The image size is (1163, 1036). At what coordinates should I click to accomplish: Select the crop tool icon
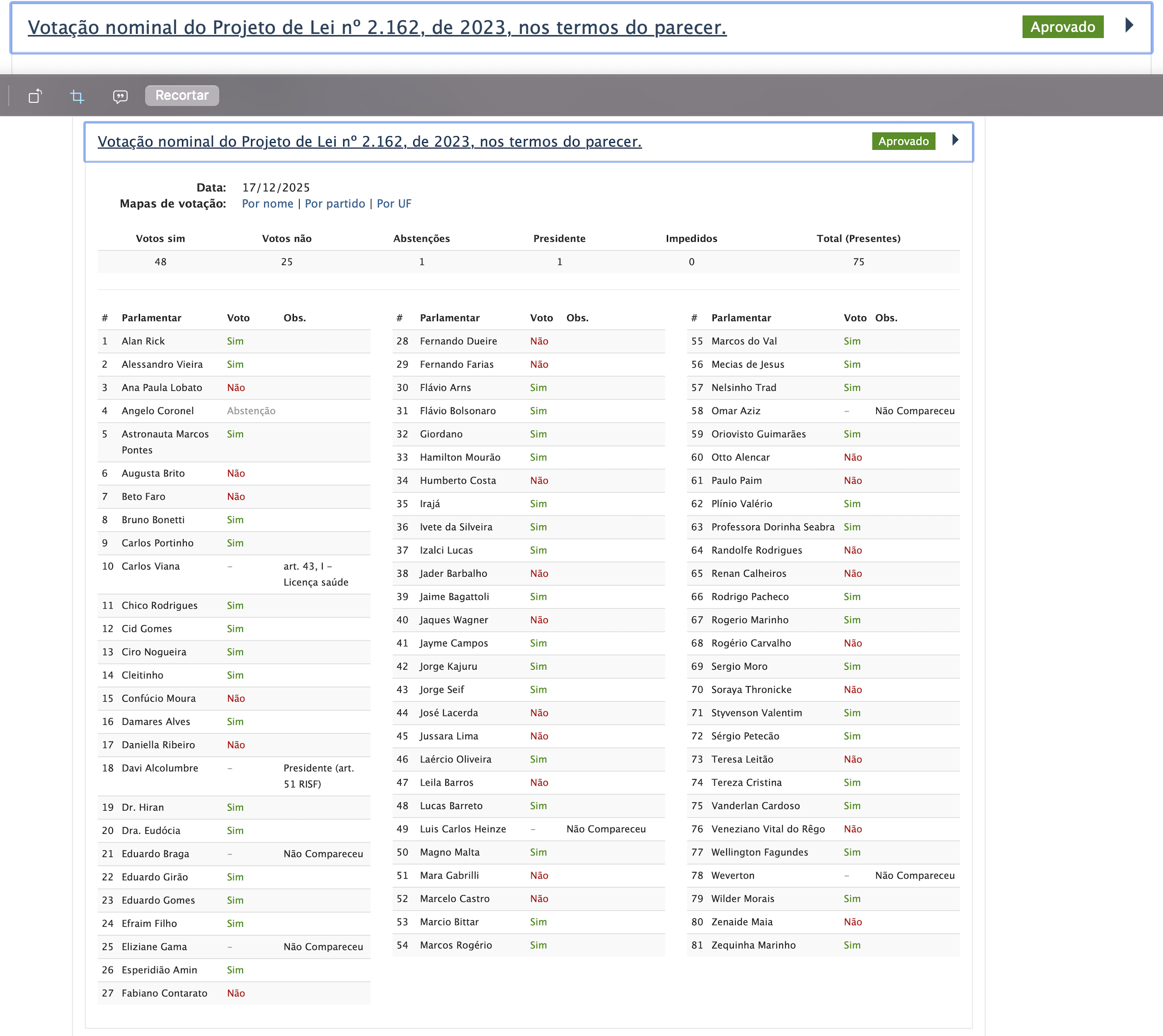click(x=78, y=96)
